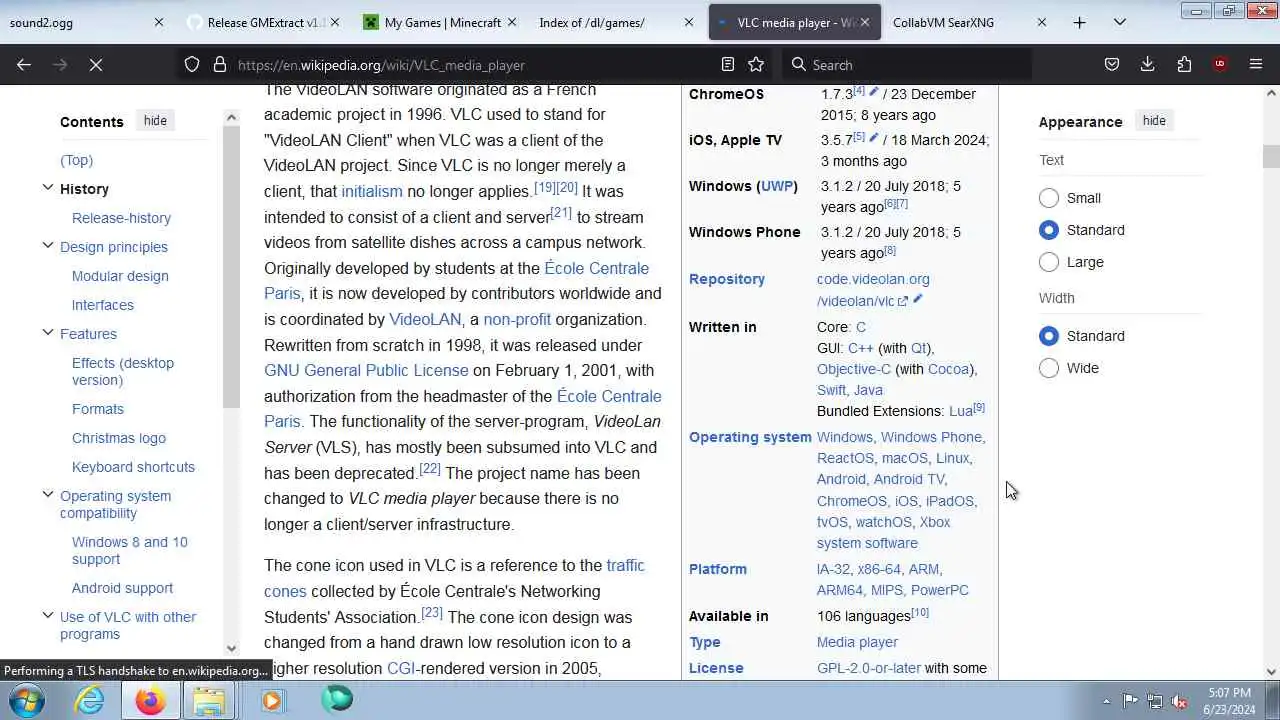This screenshot has height=720, width=1280.
Task: Click the green round taskbar icon
Action: coord(337,698)
